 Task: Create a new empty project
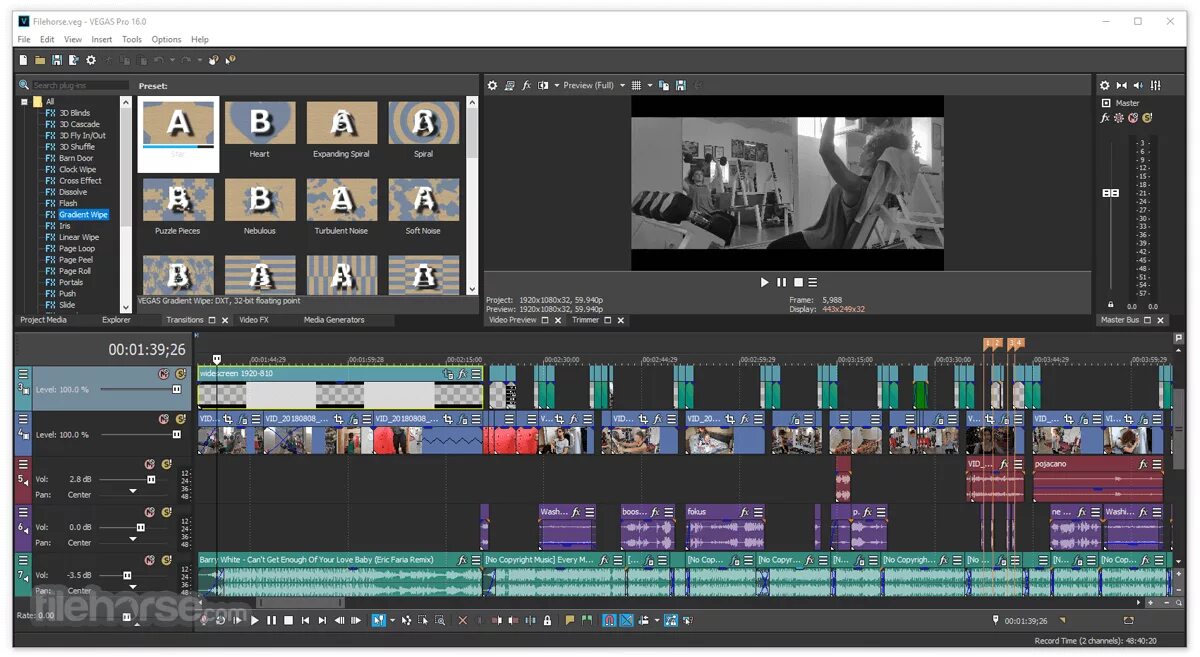[x=23, y=60]
